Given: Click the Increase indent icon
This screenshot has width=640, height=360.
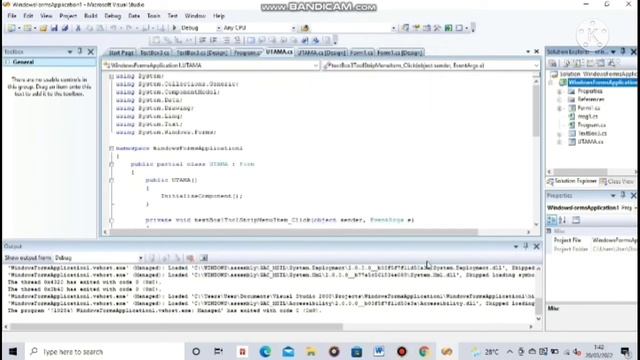Looking at the screenshot, I should tap(213, 40).
